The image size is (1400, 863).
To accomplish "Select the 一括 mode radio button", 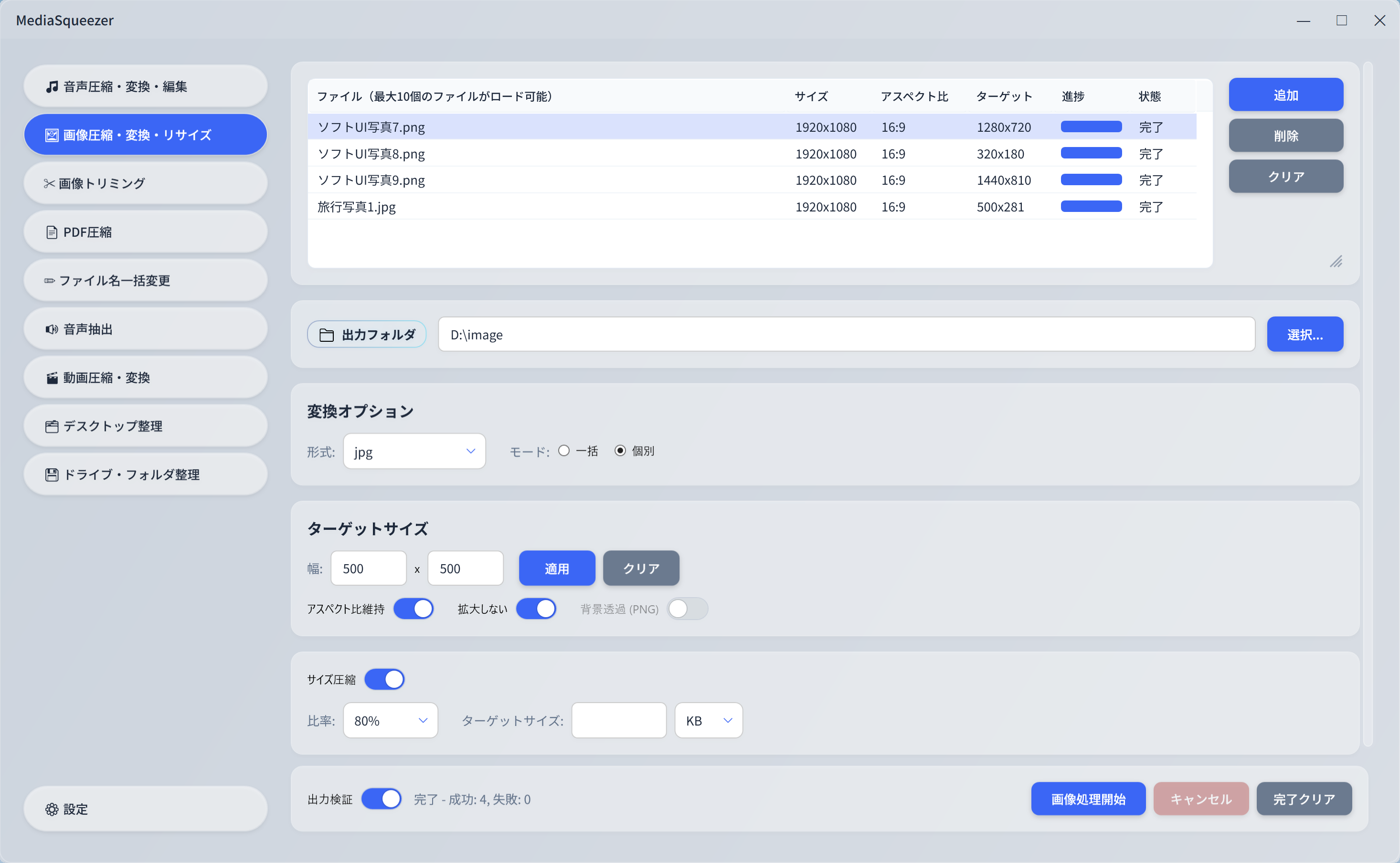I will click(564, 451).
